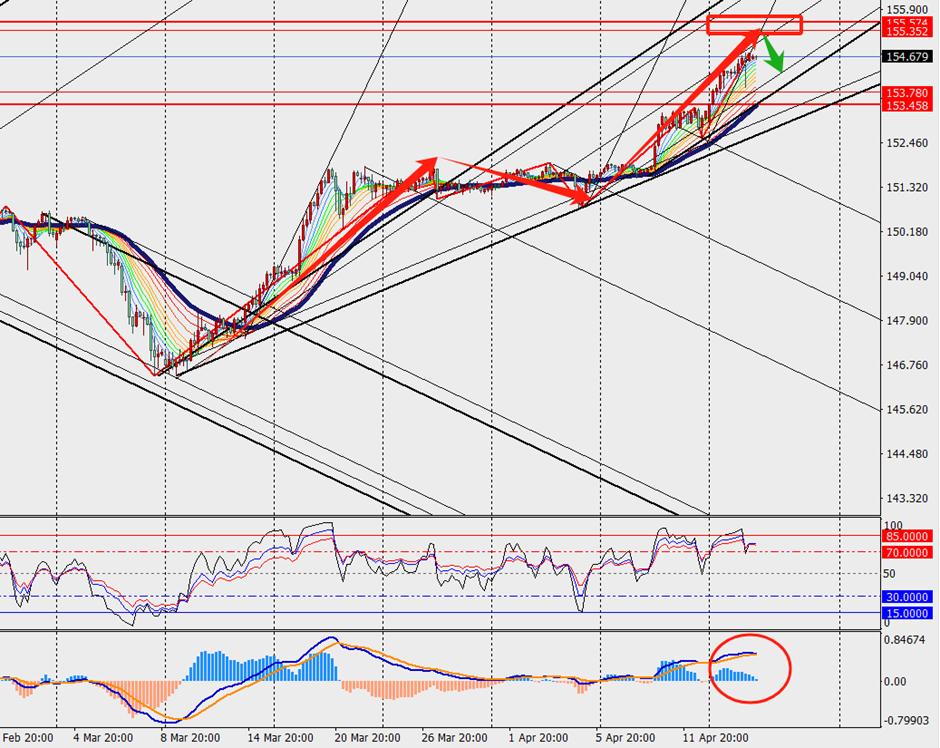Click the 147.900 price axis label

(x=907, y=321)
